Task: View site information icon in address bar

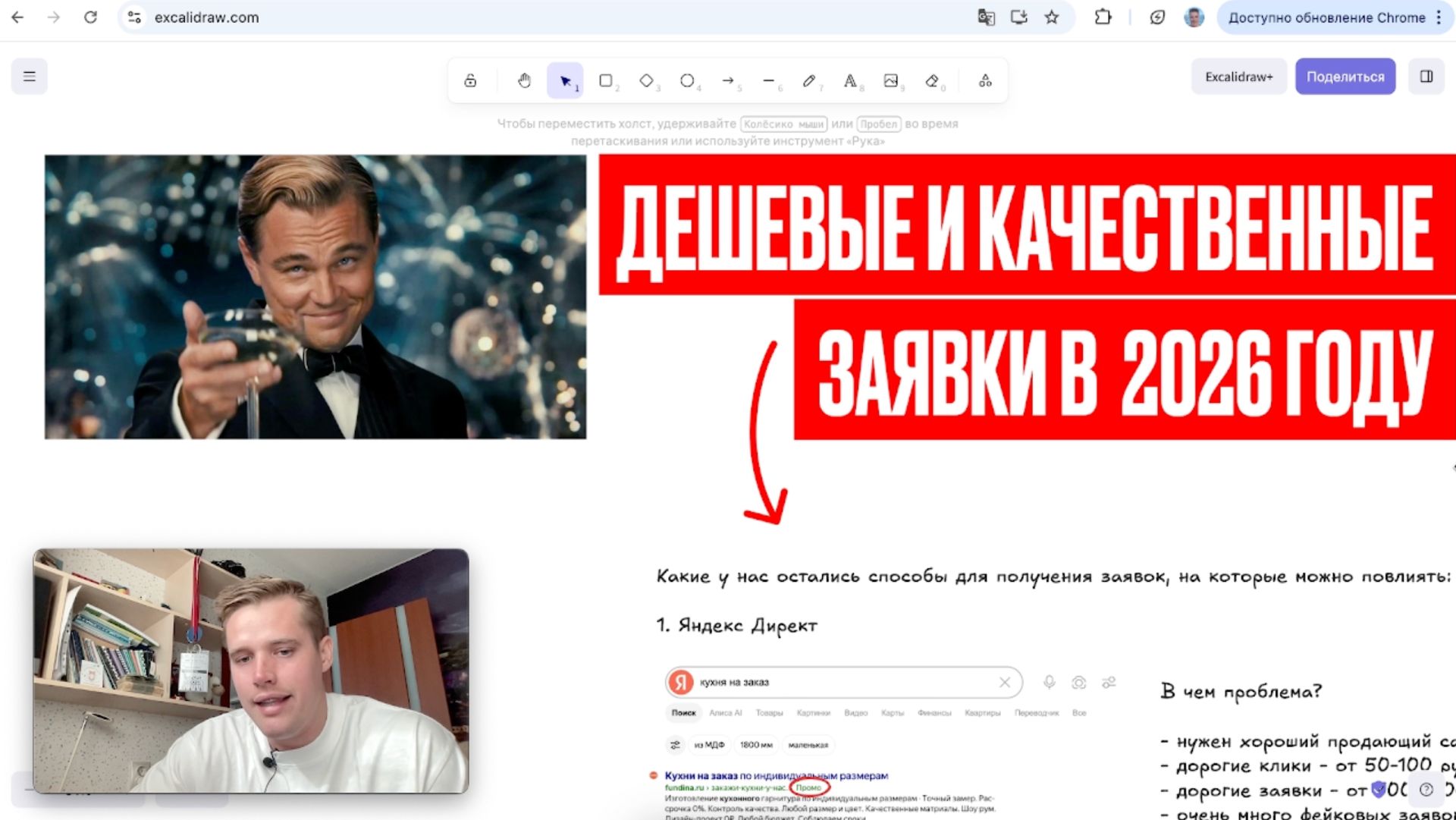Action: click(x=135, y=17)
